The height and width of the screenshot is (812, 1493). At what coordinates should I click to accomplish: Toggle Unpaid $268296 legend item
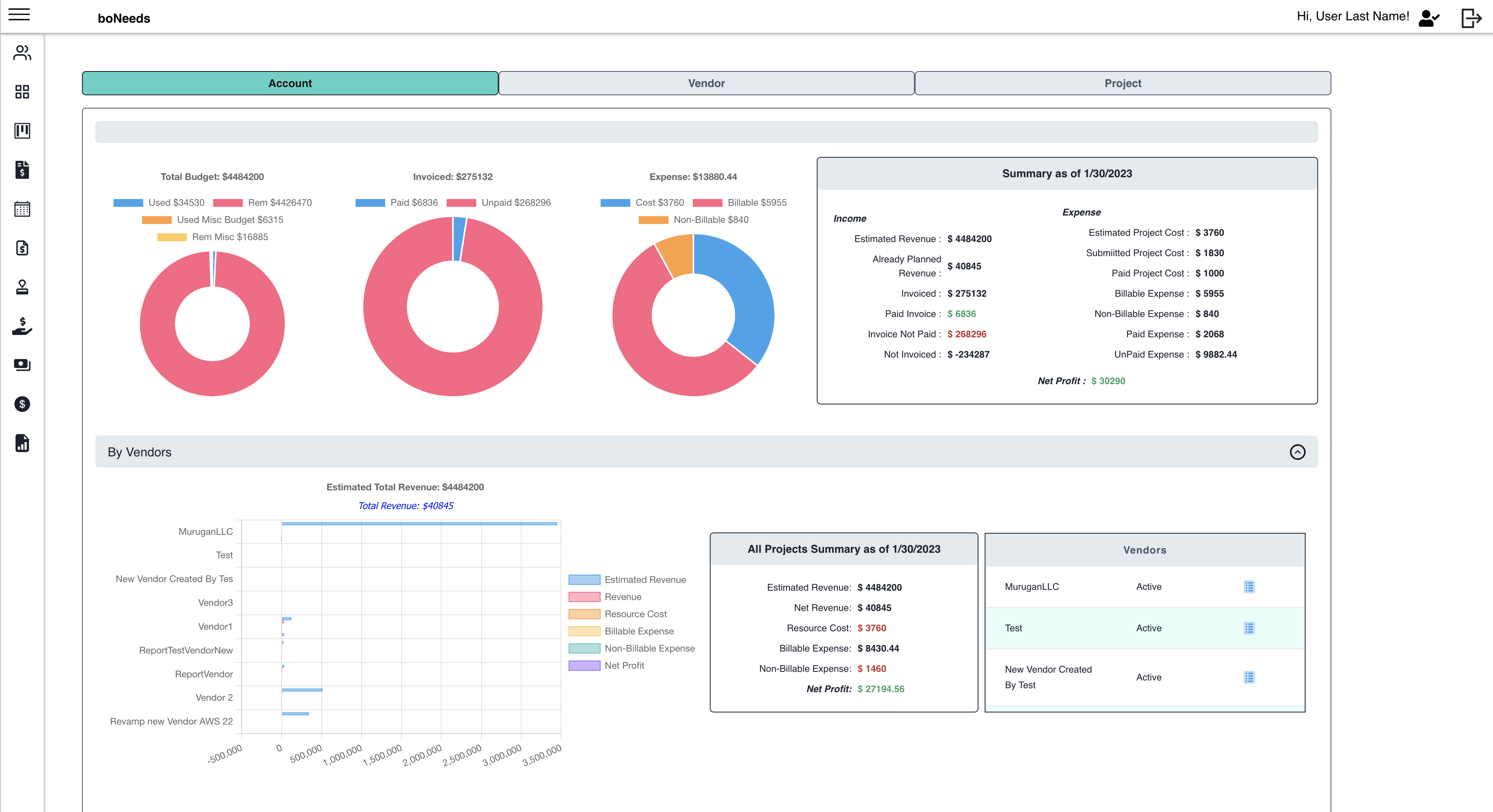coord(499,202)
